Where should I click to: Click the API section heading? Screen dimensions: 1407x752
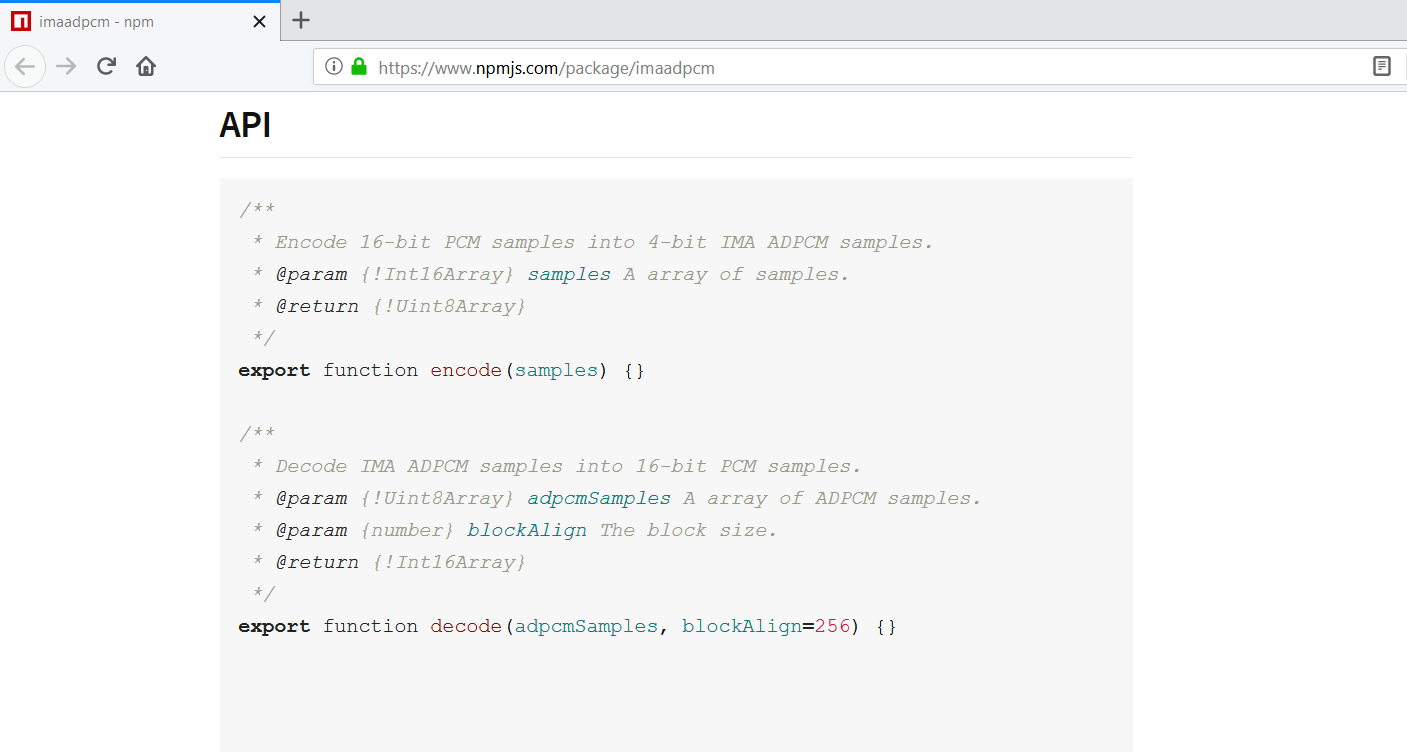245,126
